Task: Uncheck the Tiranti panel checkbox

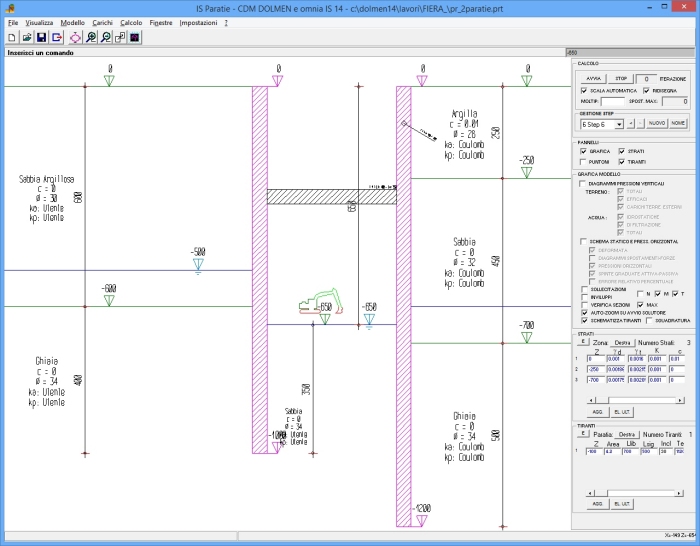Action: tap(621, 162)
